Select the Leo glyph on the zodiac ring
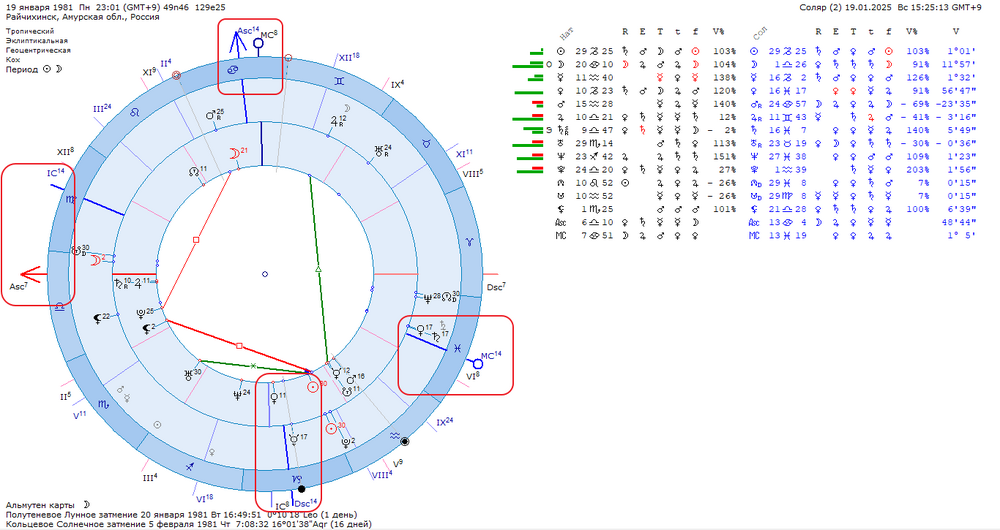1000x530 pixels. point(135,112)
